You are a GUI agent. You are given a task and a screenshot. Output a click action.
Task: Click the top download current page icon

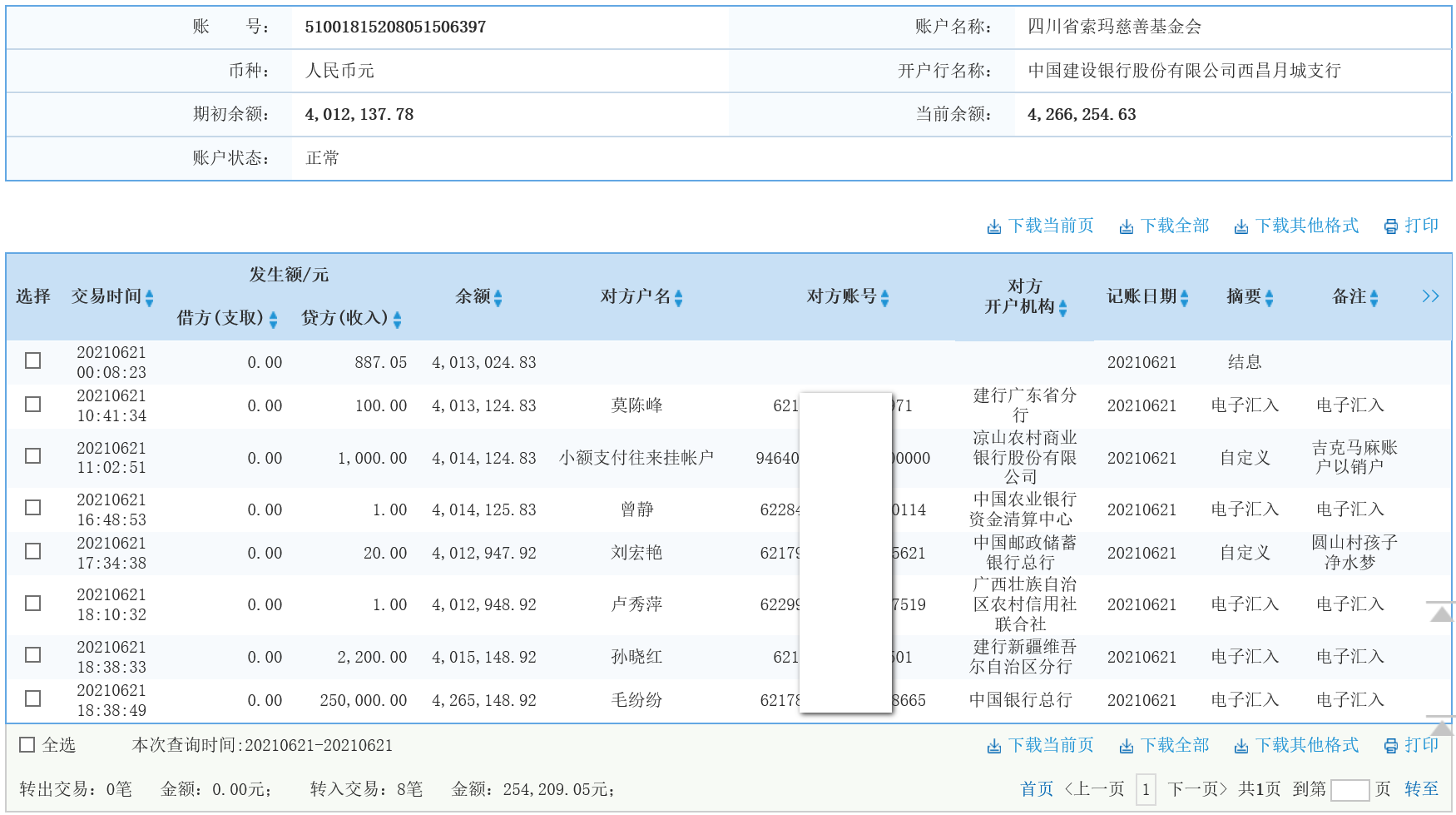tap(993, 226)
